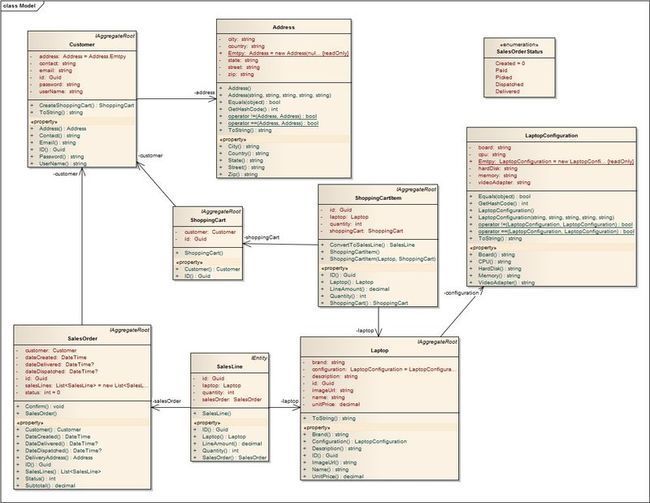Select the SalesLine class title
The height and width of the screenshot is (503, 650).
229,367
